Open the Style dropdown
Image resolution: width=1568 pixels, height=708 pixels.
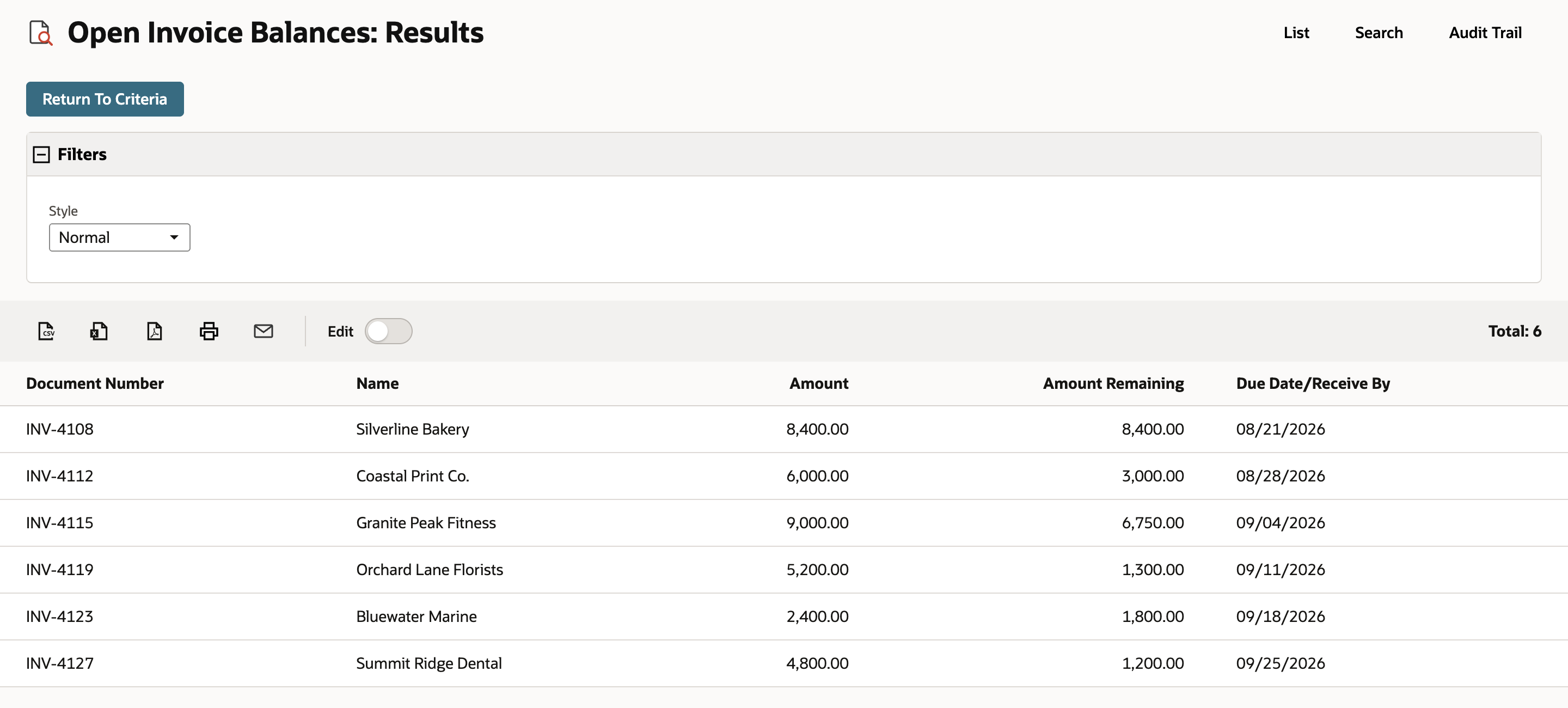coord(119,237)
